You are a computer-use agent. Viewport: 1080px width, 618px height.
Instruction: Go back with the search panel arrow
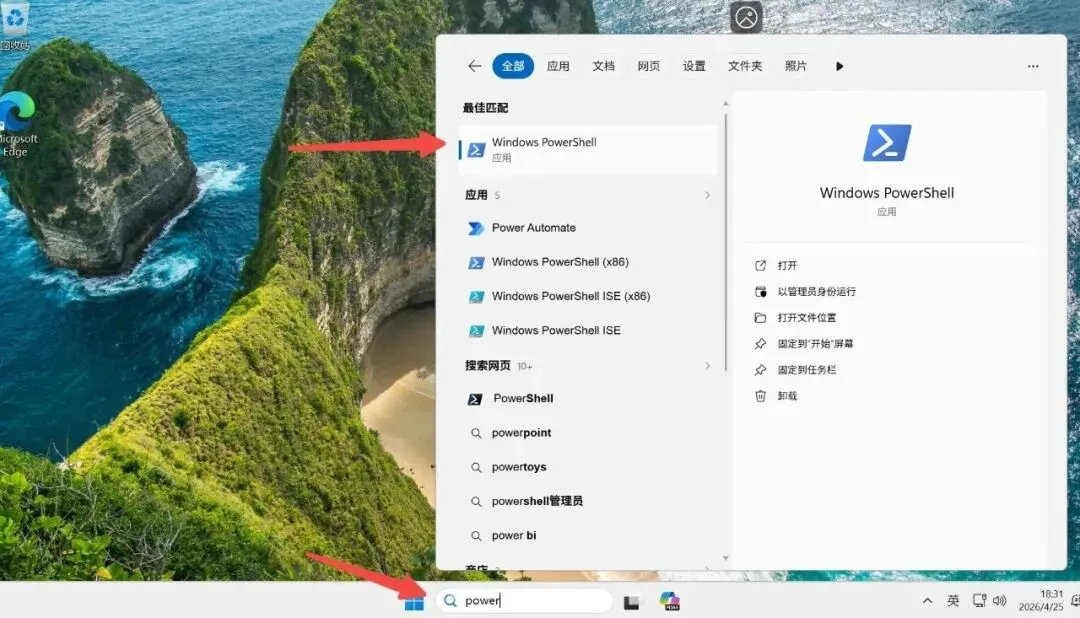click(475, 66)
